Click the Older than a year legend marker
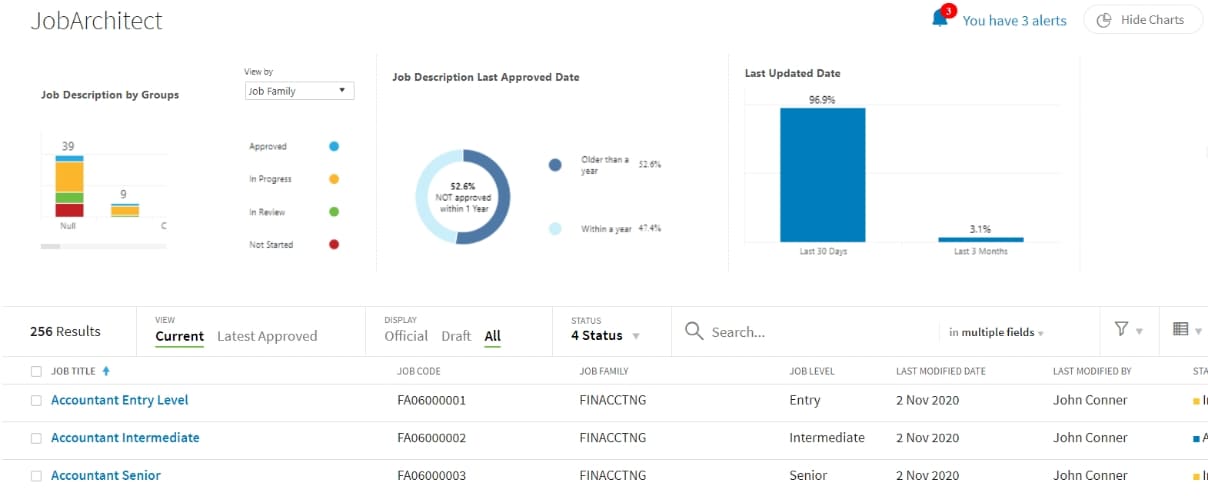This screenshot has width=1208, height=496. click(x=555, y=165)
